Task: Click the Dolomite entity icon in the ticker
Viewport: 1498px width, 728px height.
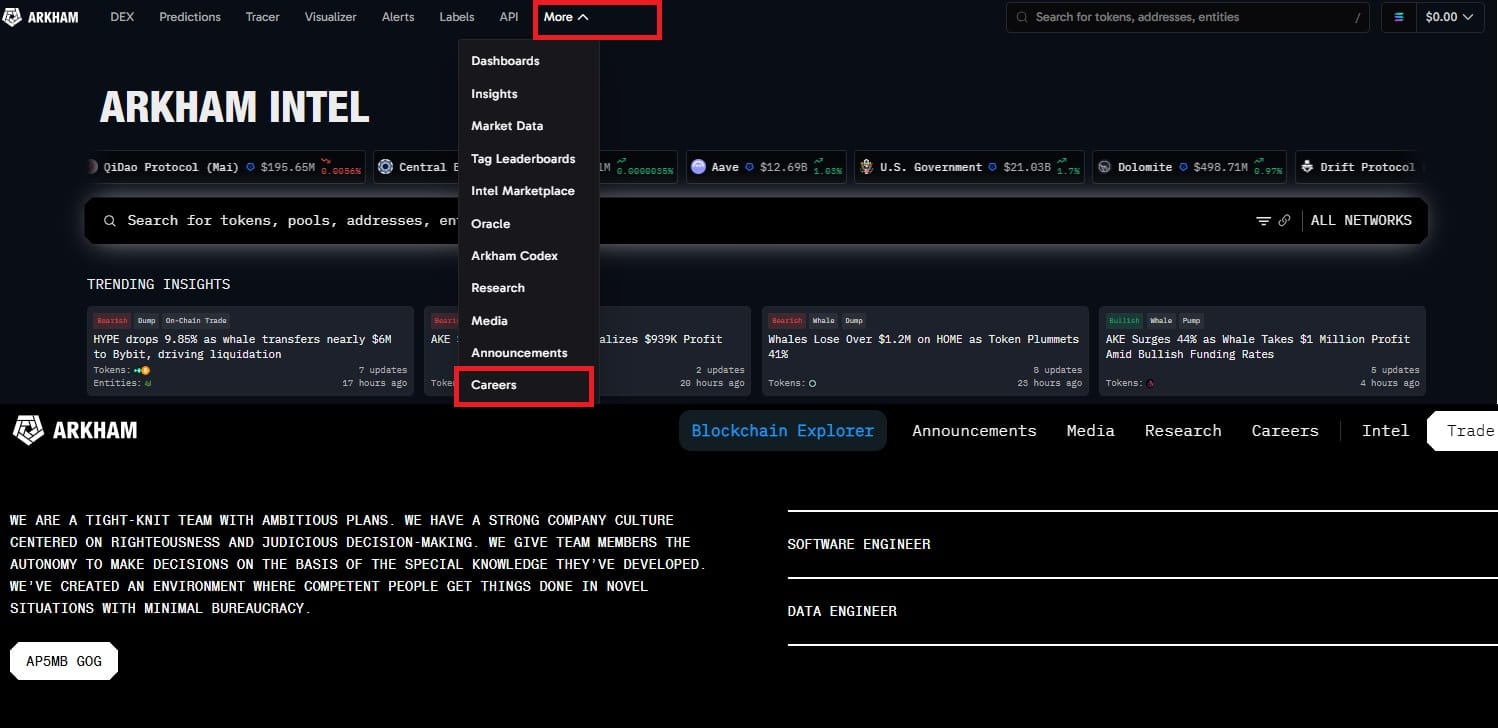Action: coord(1105,167)
